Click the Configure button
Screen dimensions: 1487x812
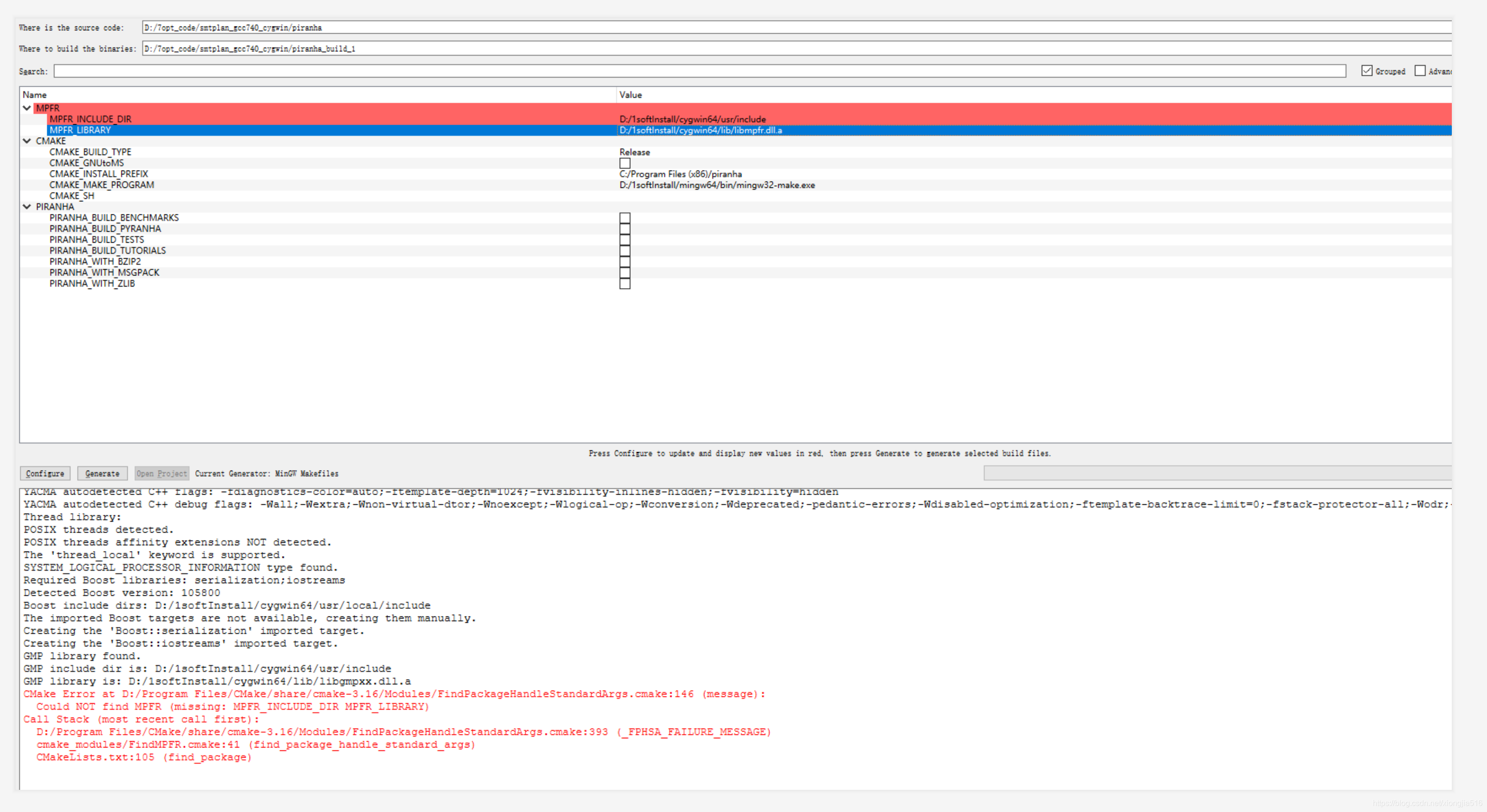[45, 473]
